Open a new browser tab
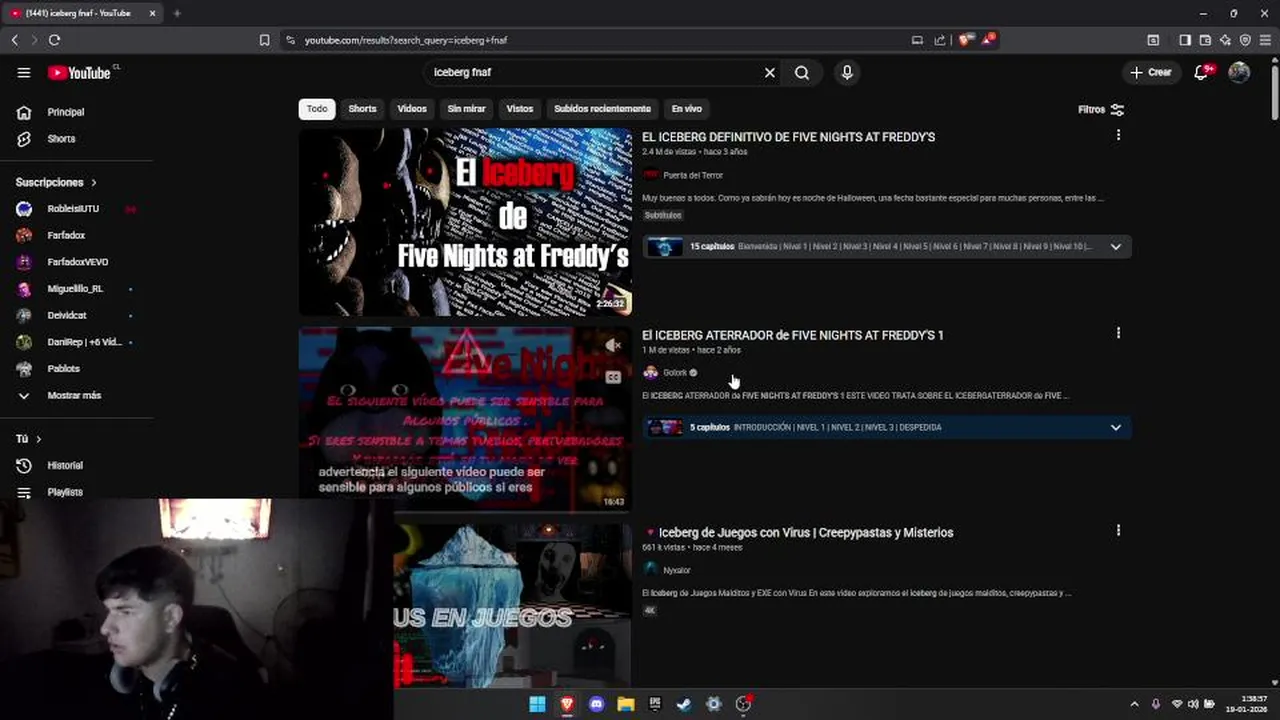 [177, 13]
